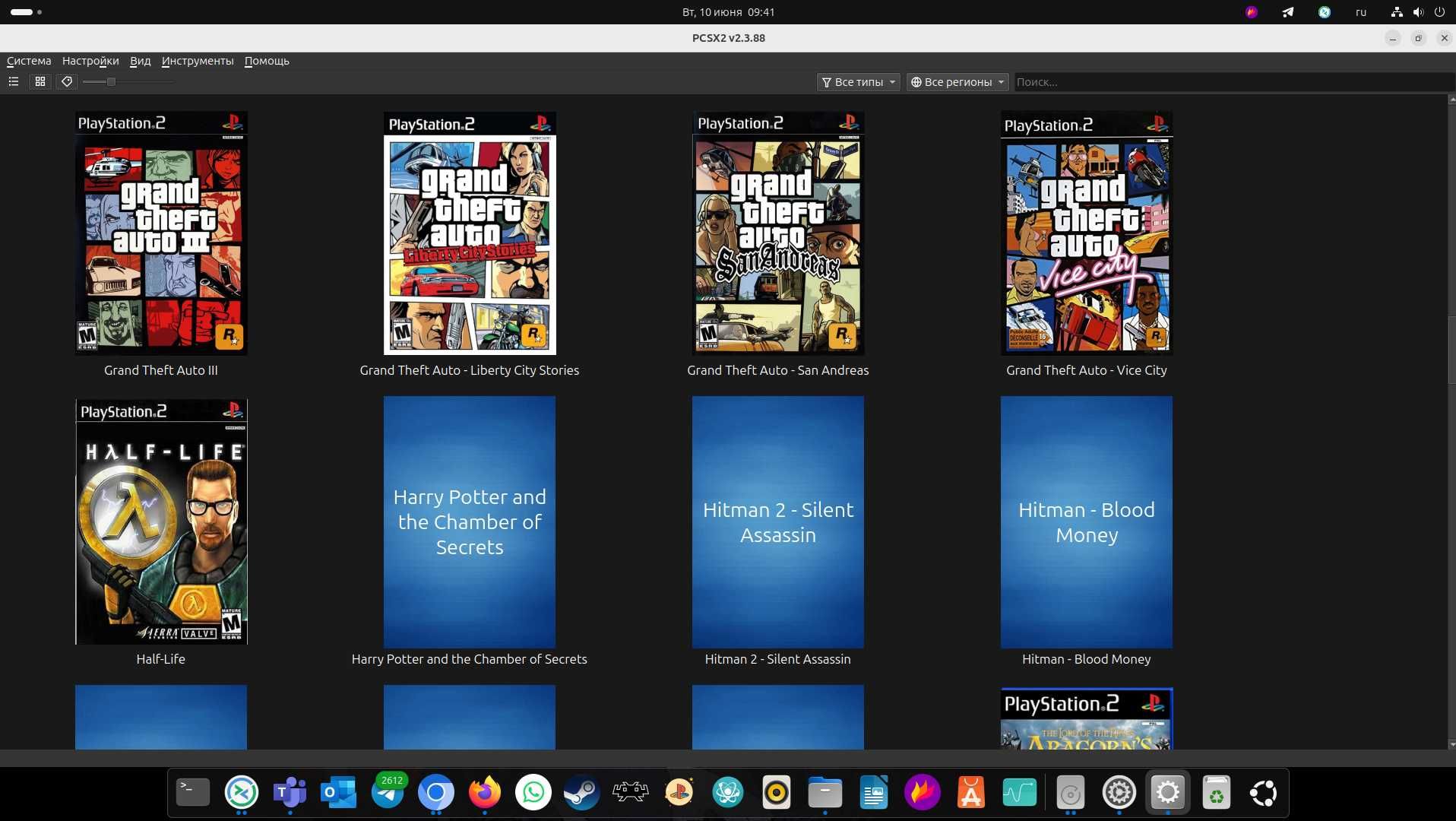
Task: Open Telegram with 2612 badge
Action: (x=388, y=793)
